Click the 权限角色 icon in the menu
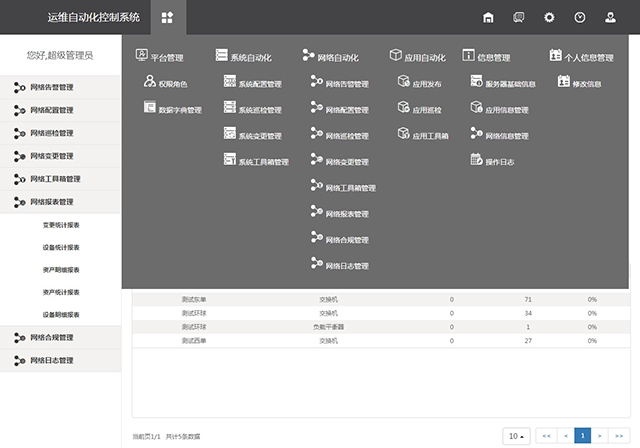Viewport: 640px width, 448px height. click(x=149, y=83)
